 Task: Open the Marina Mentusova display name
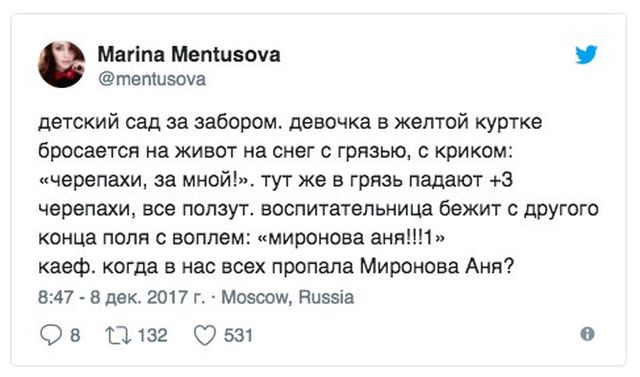[189, 54]
